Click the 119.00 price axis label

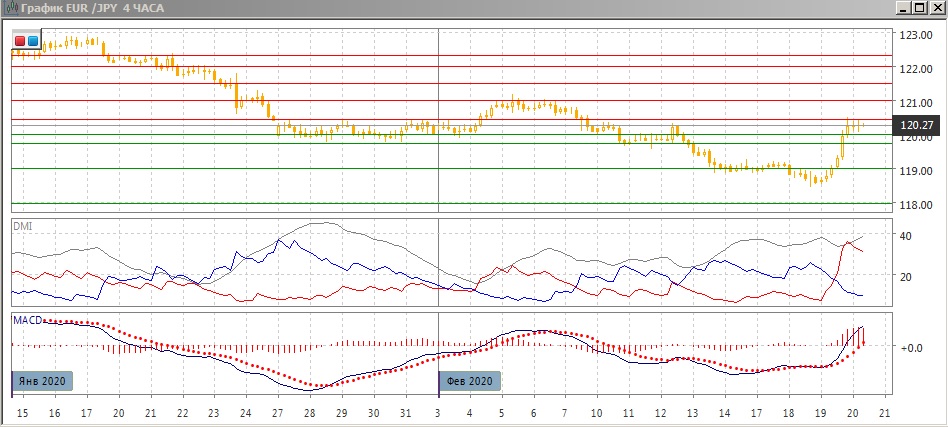tap(916, 171)
